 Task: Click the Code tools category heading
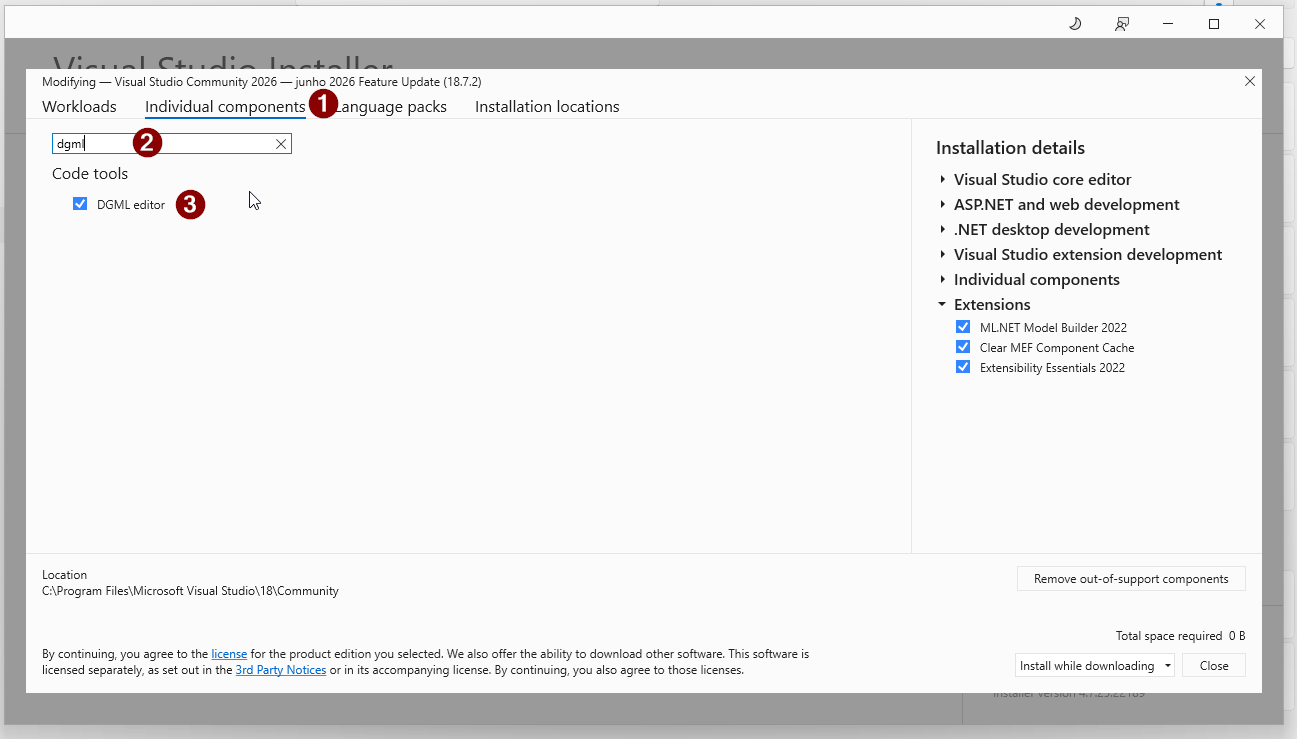(x=90, y=174)
